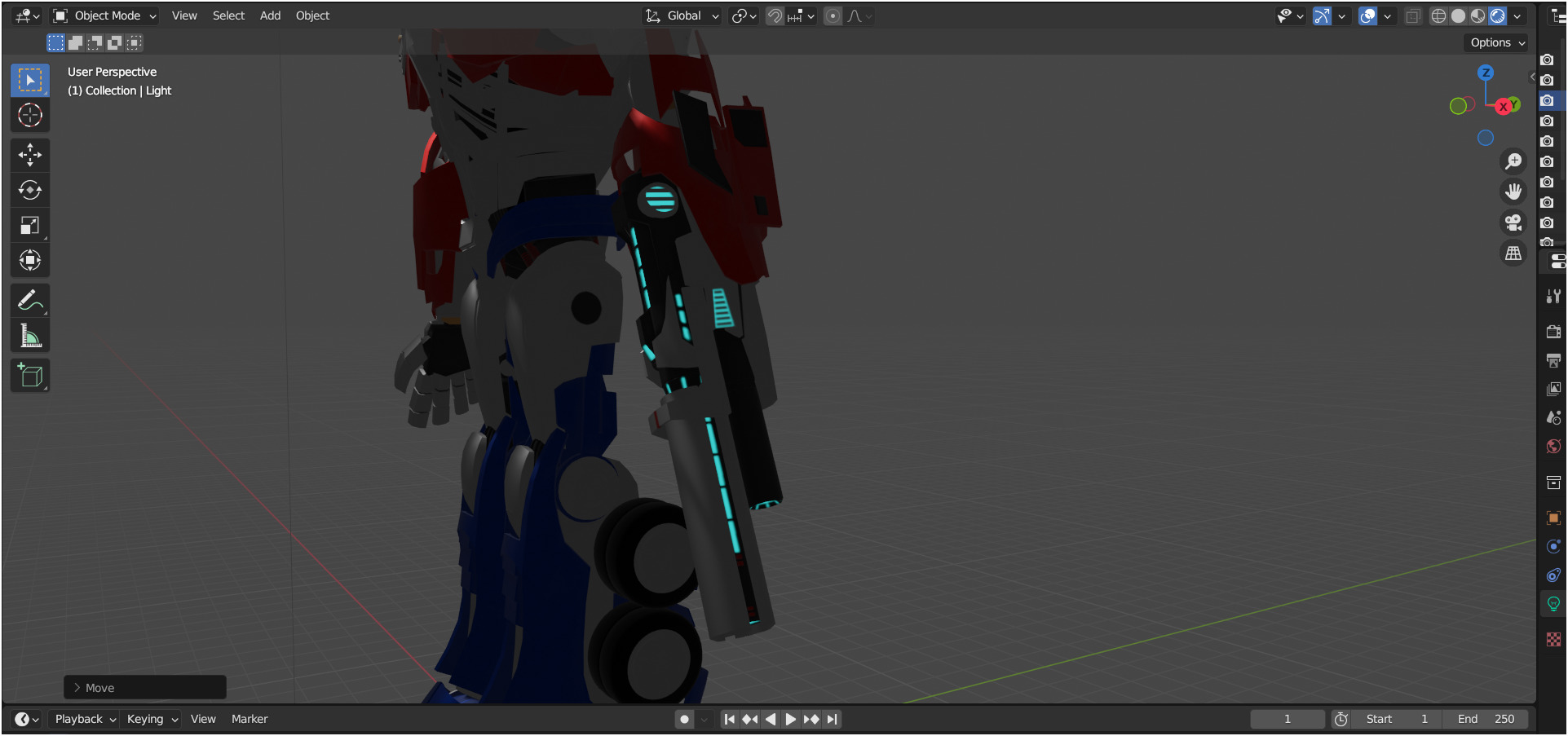Open viewport shading options arrow

tap(1517, 15)
